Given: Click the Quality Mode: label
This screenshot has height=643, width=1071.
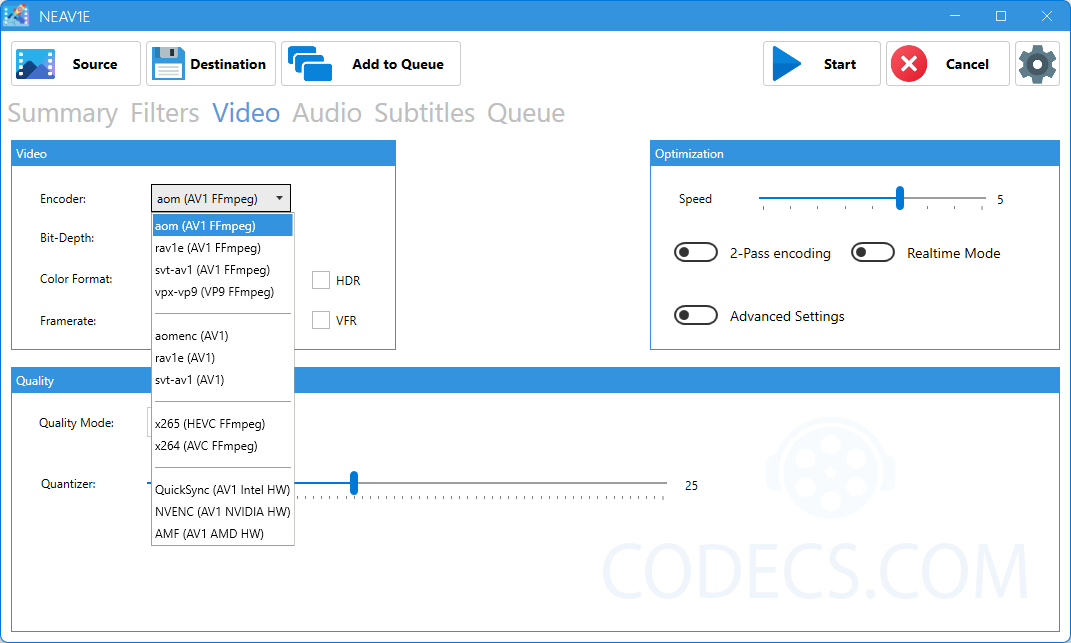Looking at the screenshot, I should point(76,423).
